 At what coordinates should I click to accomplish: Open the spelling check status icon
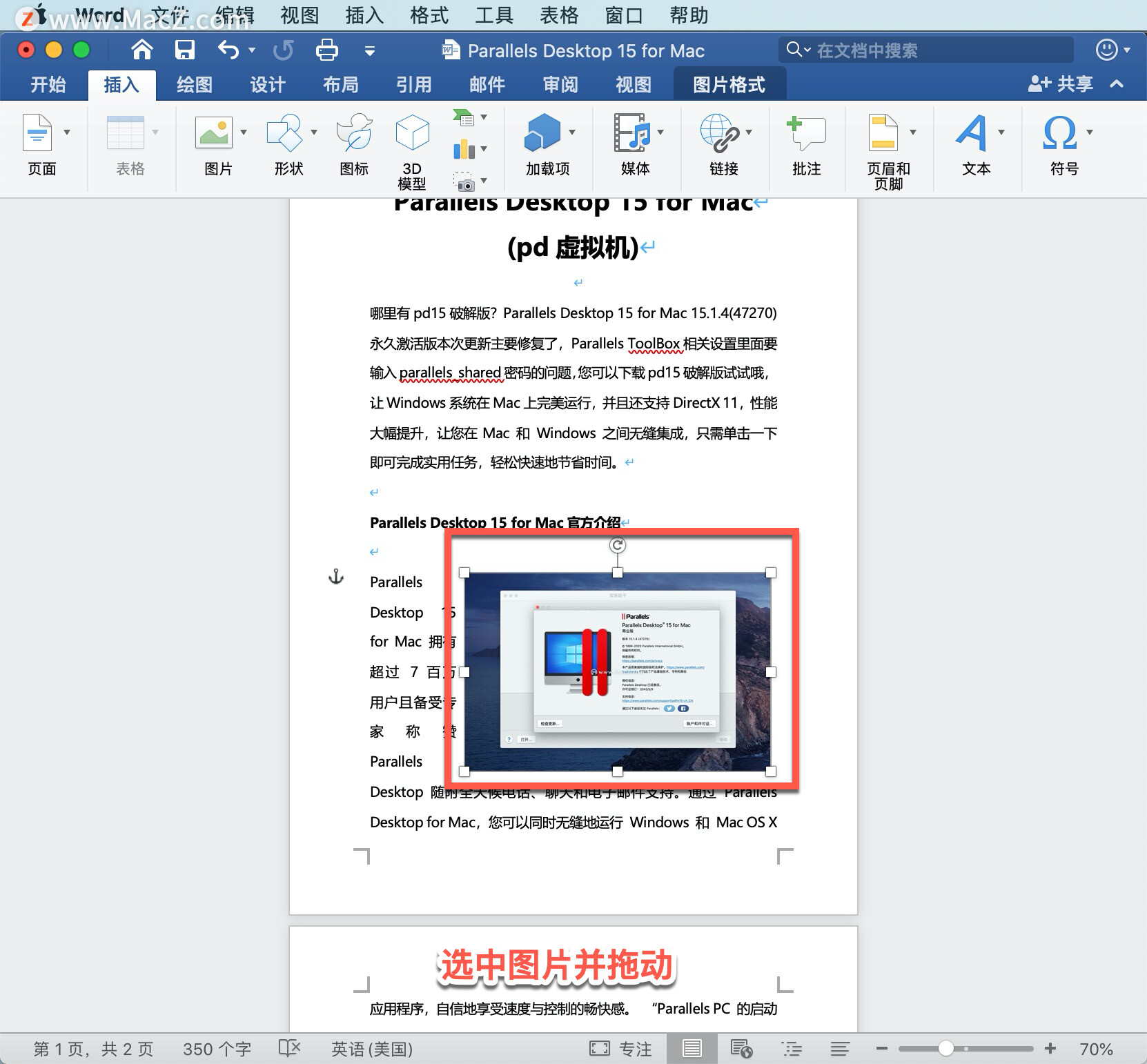click(290, 1049)
